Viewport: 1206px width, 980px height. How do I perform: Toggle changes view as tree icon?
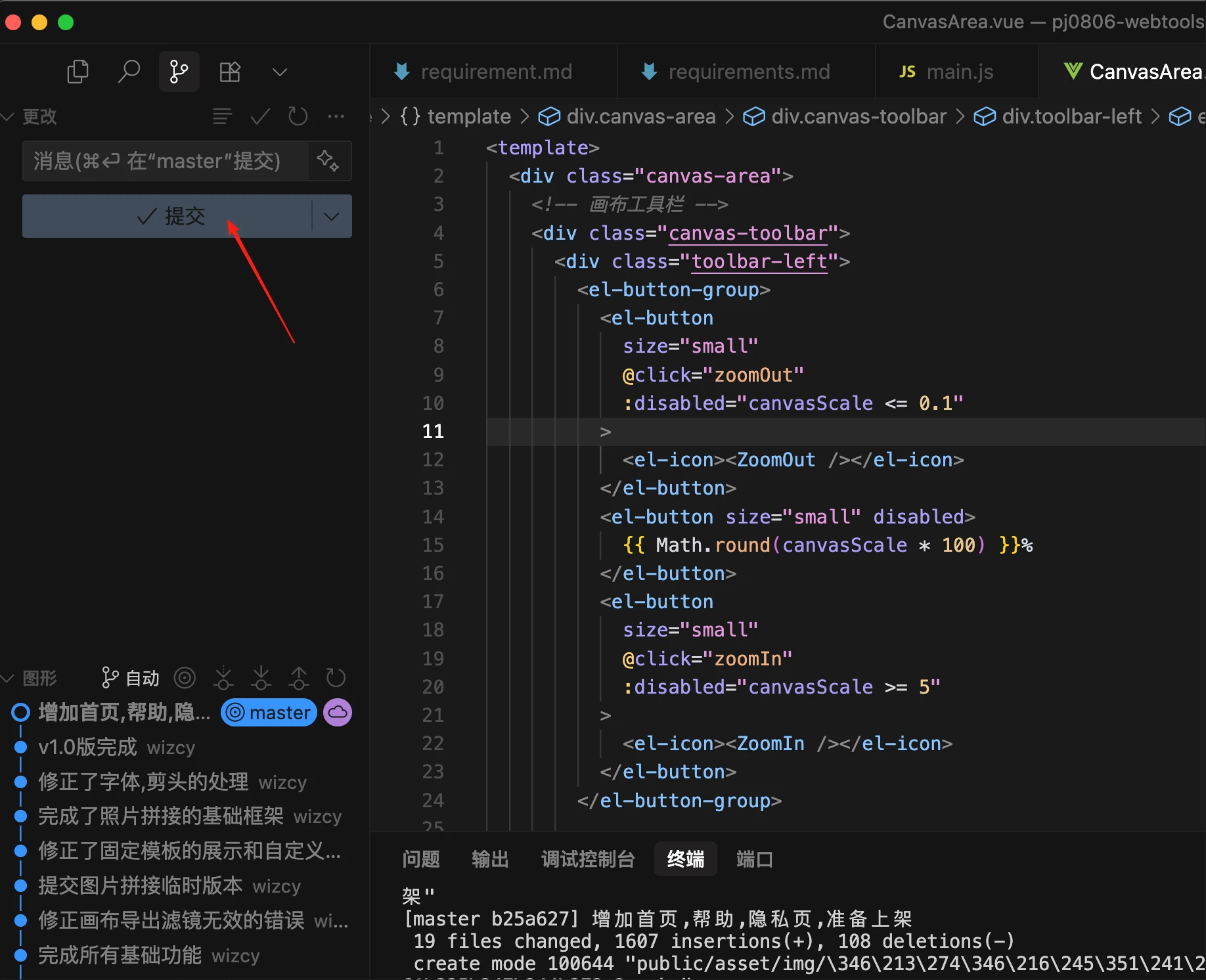(223, 117)
